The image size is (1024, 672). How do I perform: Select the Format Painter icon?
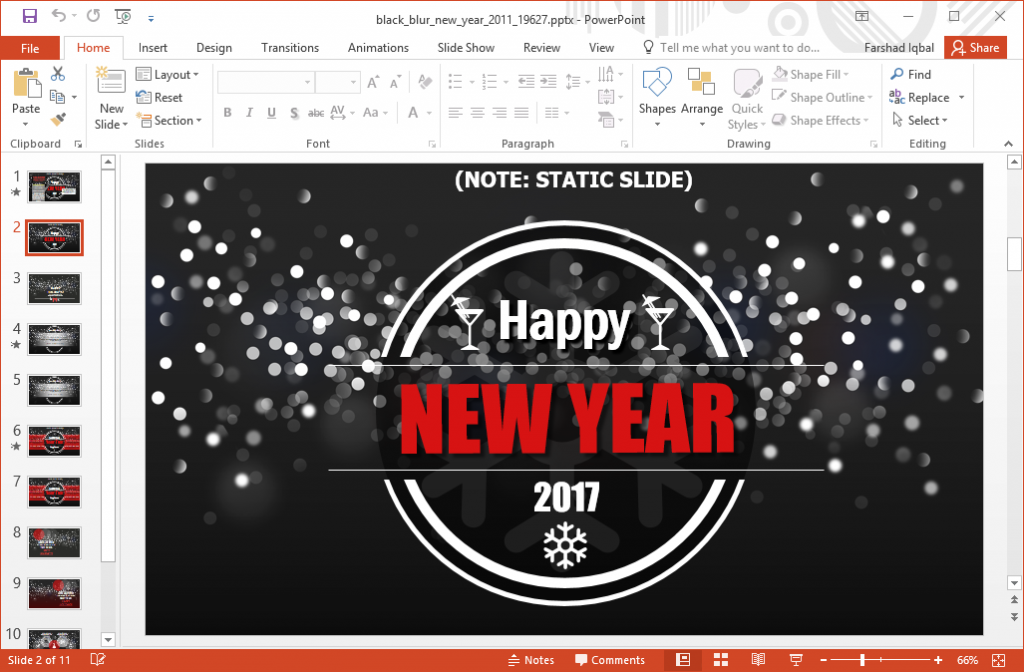pyautogui.click(x=58, y=118)
